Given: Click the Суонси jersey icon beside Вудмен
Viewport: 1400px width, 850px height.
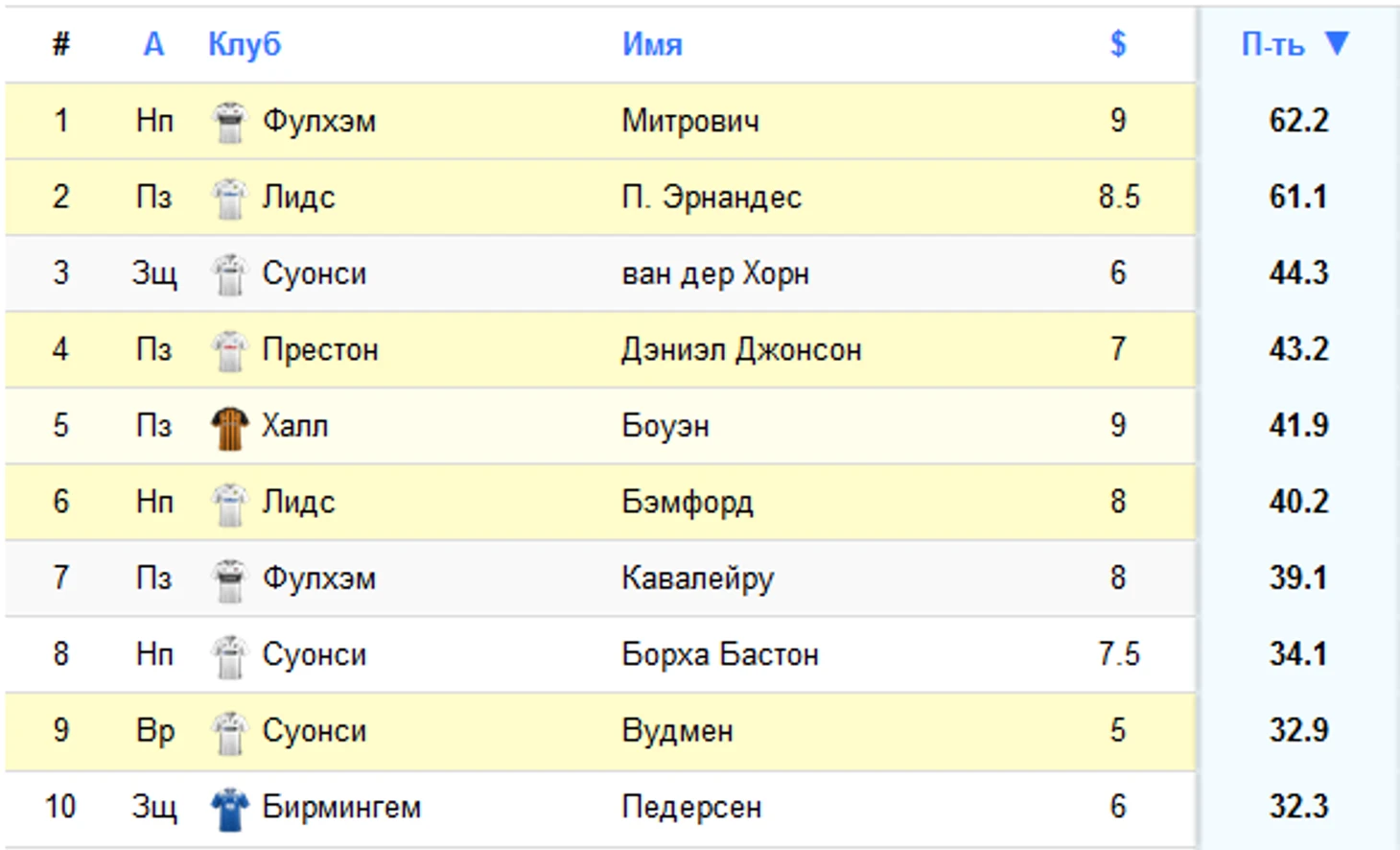Looking at the screenshot, I should point(229,731).
